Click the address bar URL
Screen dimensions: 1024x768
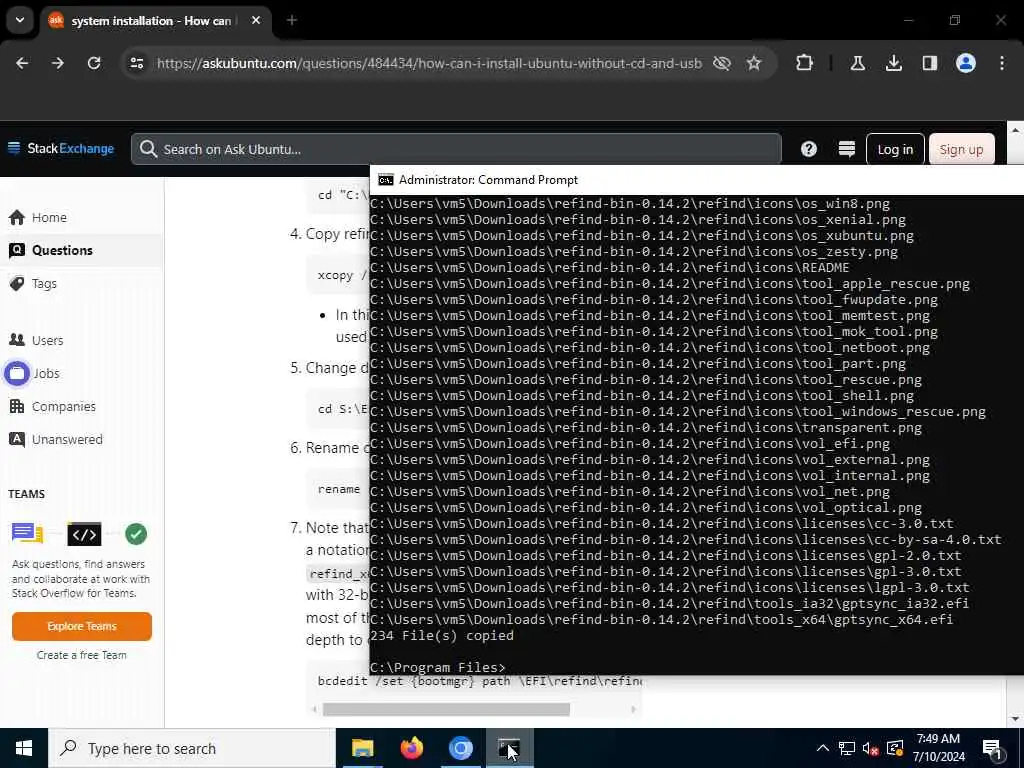pos(429,63)
